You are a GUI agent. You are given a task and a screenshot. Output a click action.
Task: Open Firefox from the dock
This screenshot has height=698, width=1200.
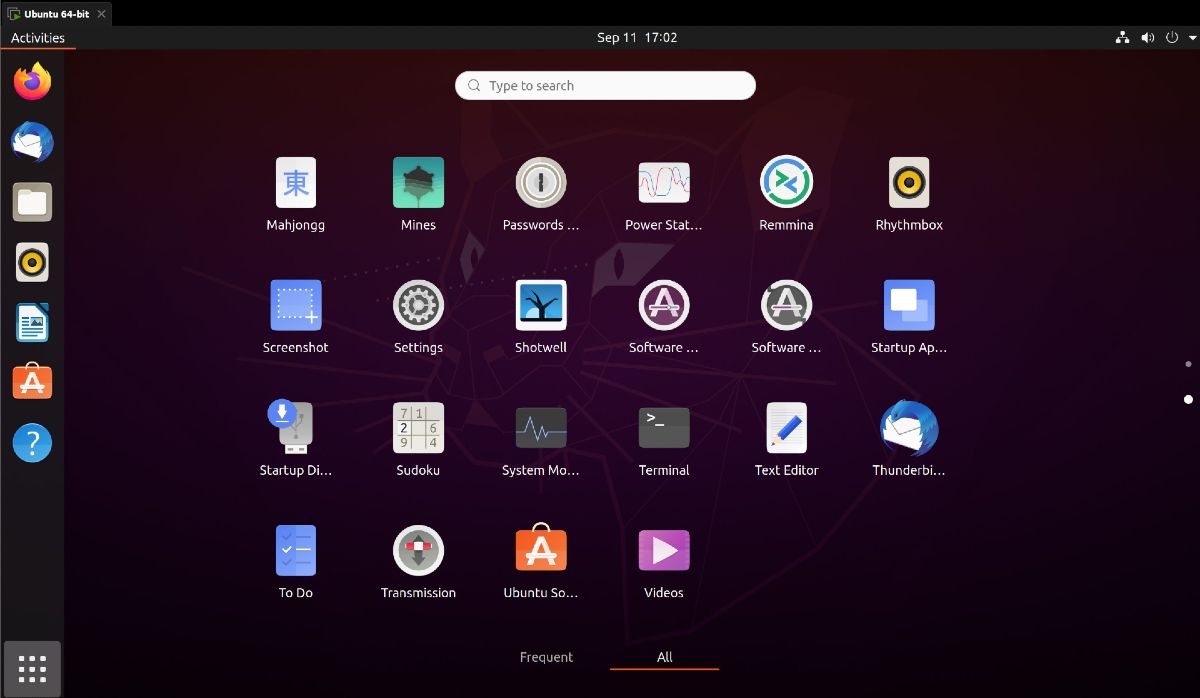point(32,82)
